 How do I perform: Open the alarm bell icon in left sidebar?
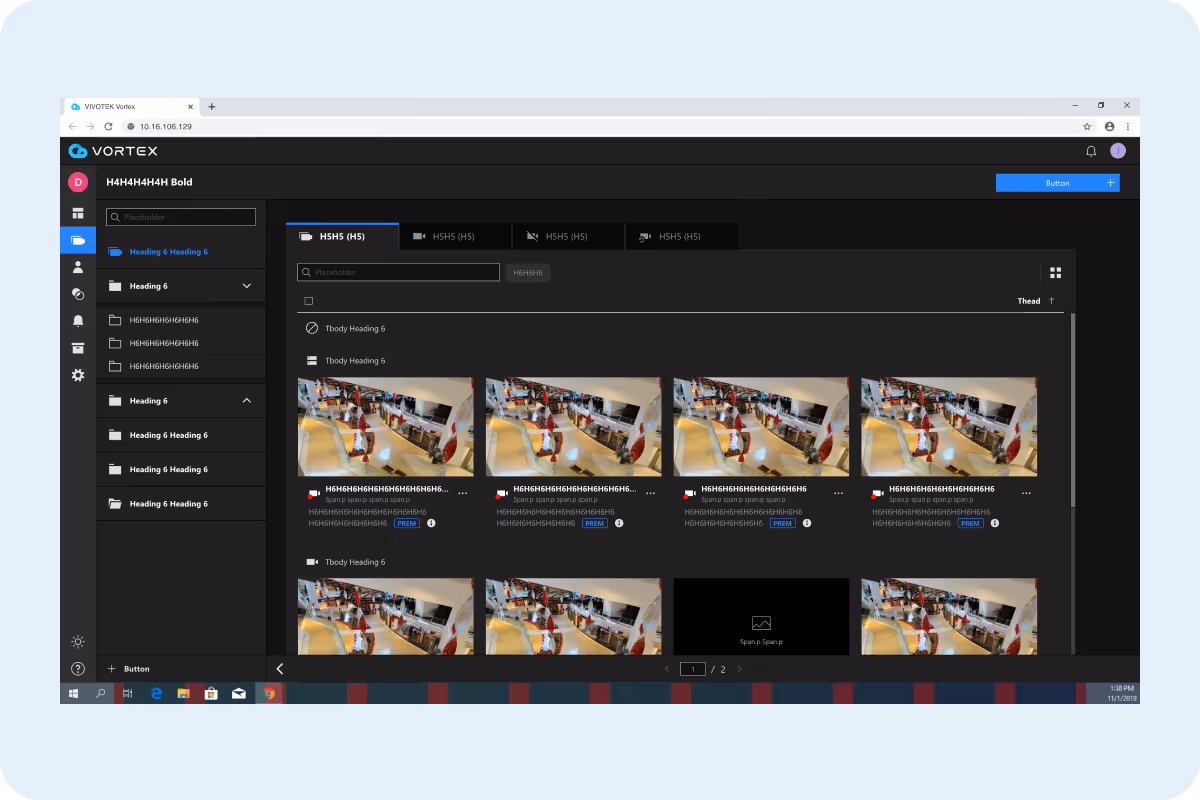click(x=78, y=321)
